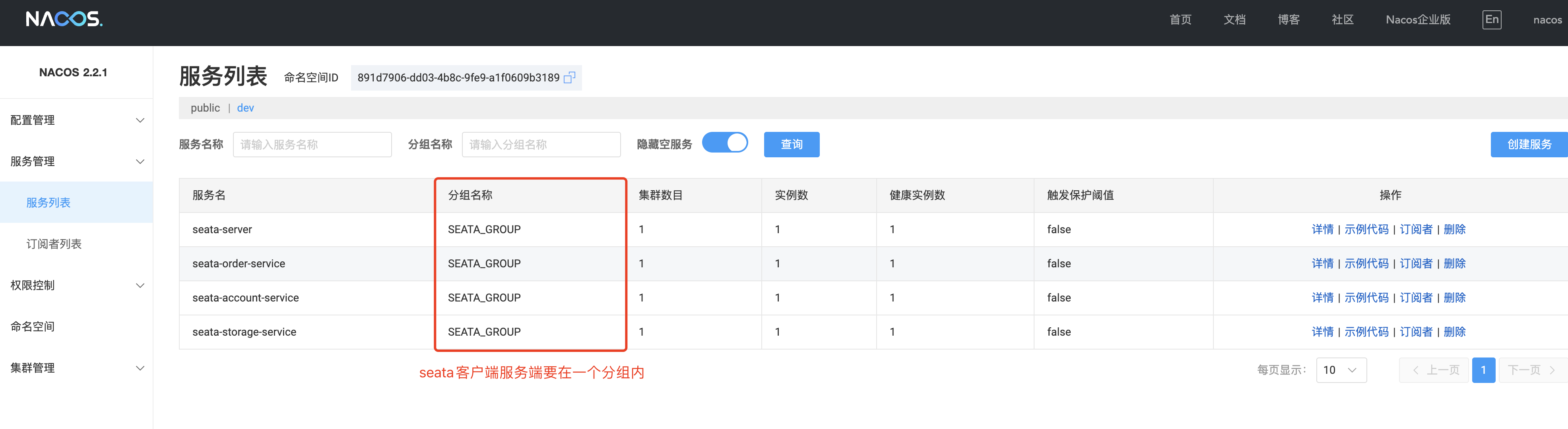Open 文档 in top navigation

click(x=1234, y=19)
